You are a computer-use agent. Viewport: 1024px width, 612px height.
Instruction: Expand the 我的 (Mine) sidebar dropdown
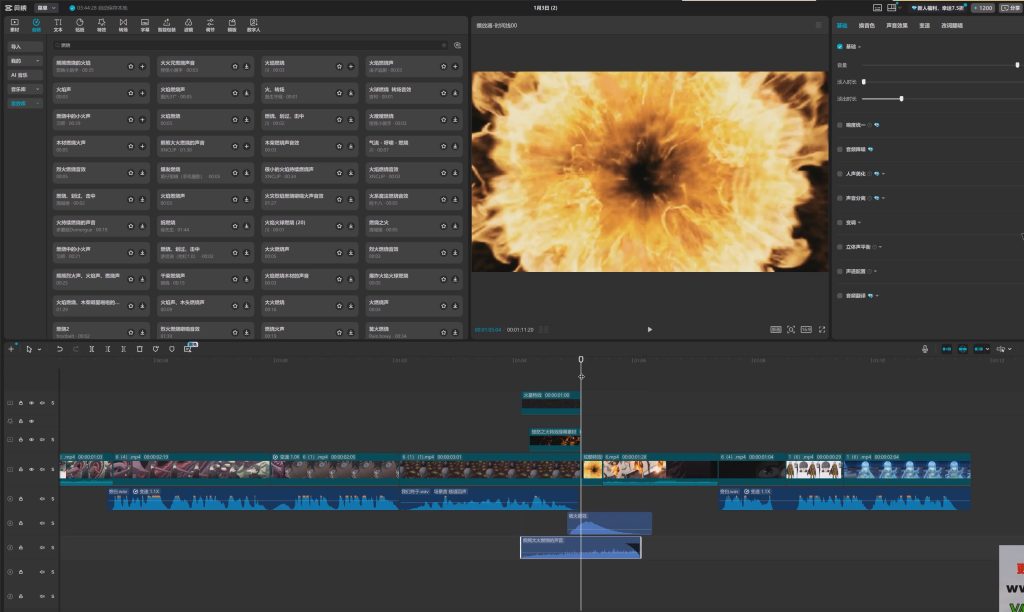coord(37,61)
